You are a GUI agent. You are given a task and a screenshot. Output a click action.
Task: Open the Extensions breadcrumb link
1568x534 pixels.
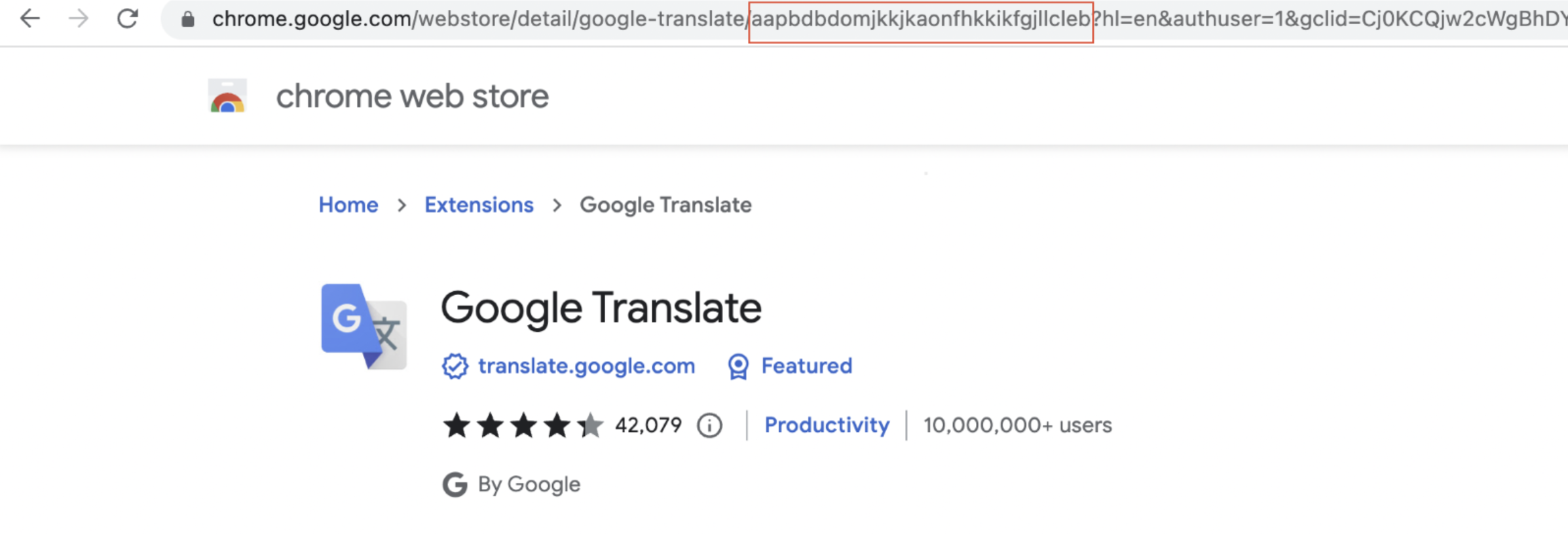click(479, 205)
